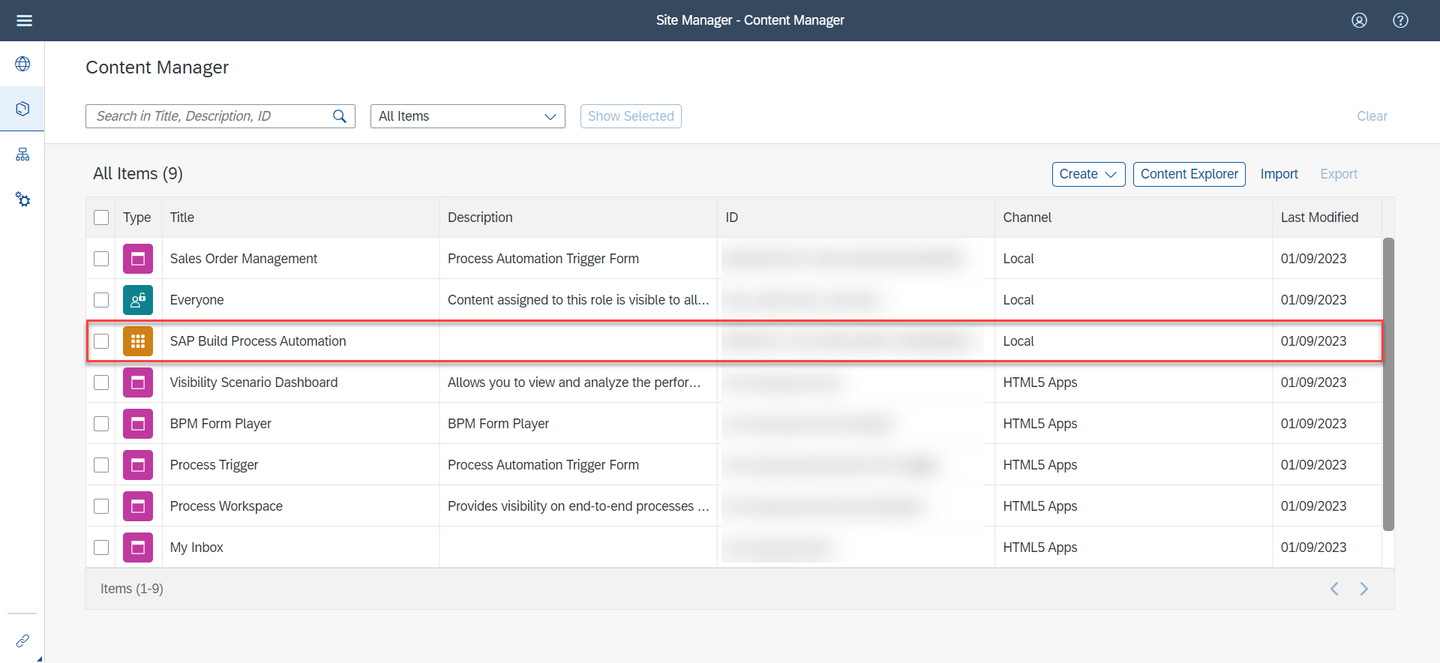This screenshot has width=1440, height=663.
Task: Click the 'All Items (9)' table heading
Action: tap(138, 174)
